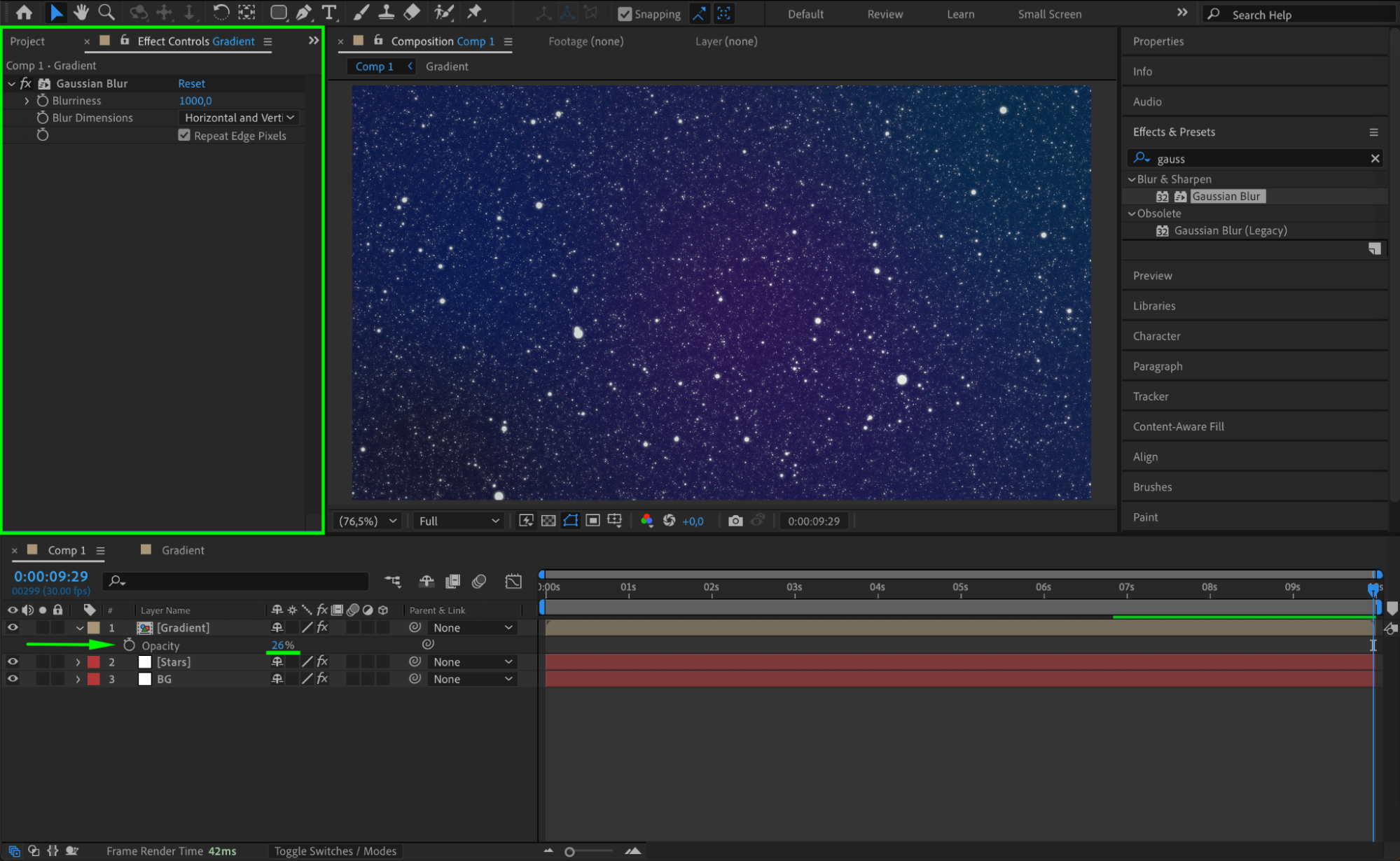
Task: Reset the Gaussian Blur effect
Action: coord(191,83)
